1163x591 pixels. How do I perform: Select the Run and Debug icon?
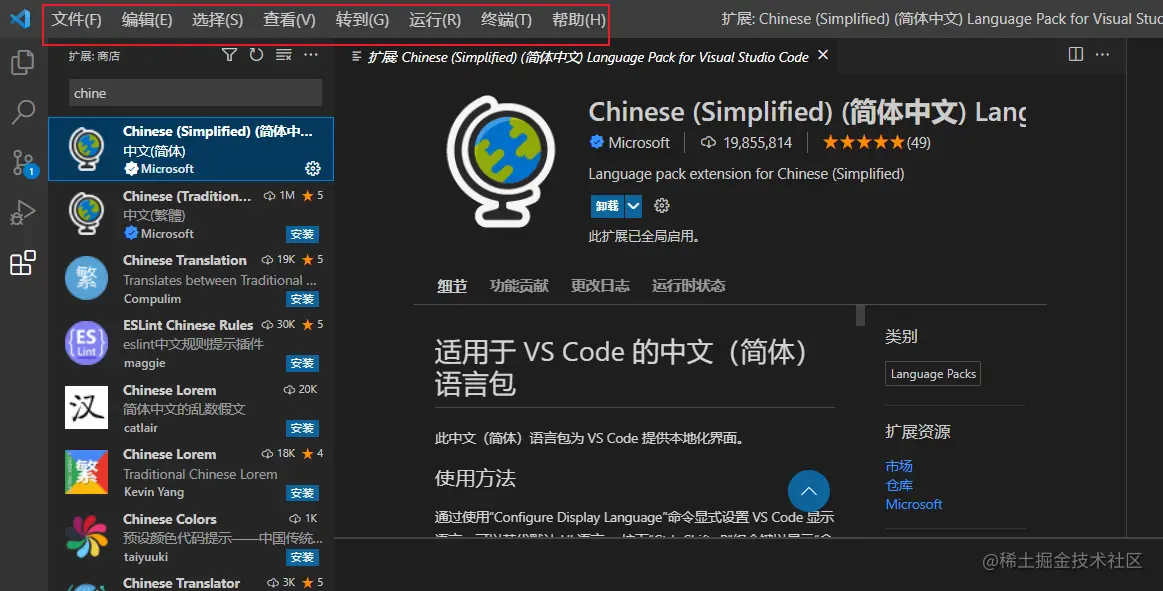(x=23, y=212)
